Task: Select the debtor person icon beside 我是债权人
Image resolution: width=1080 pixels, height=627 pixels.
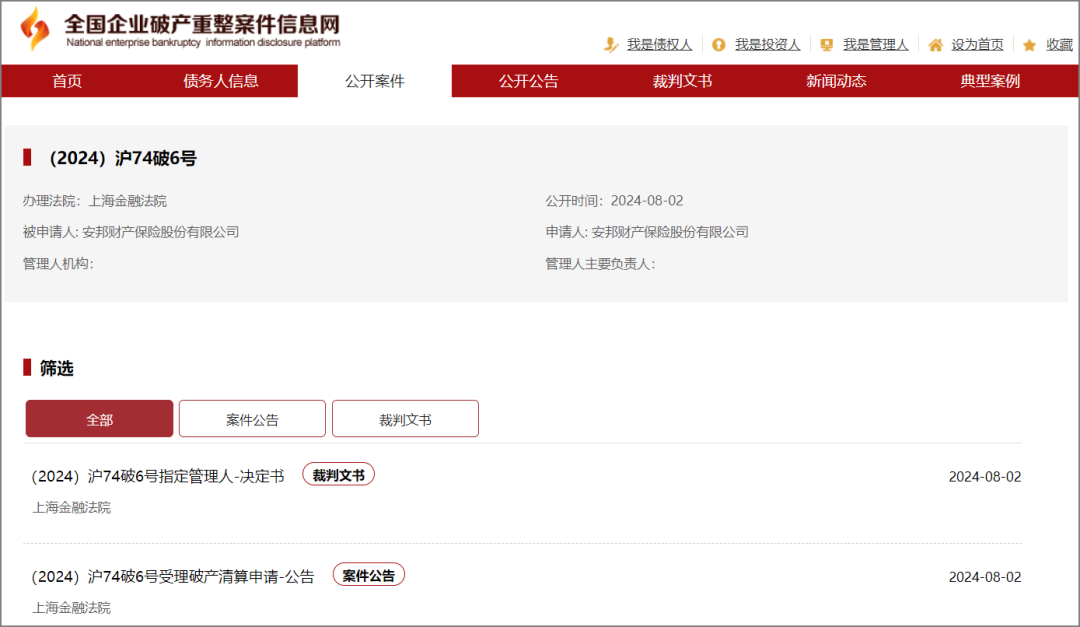Action: [610, 44]
